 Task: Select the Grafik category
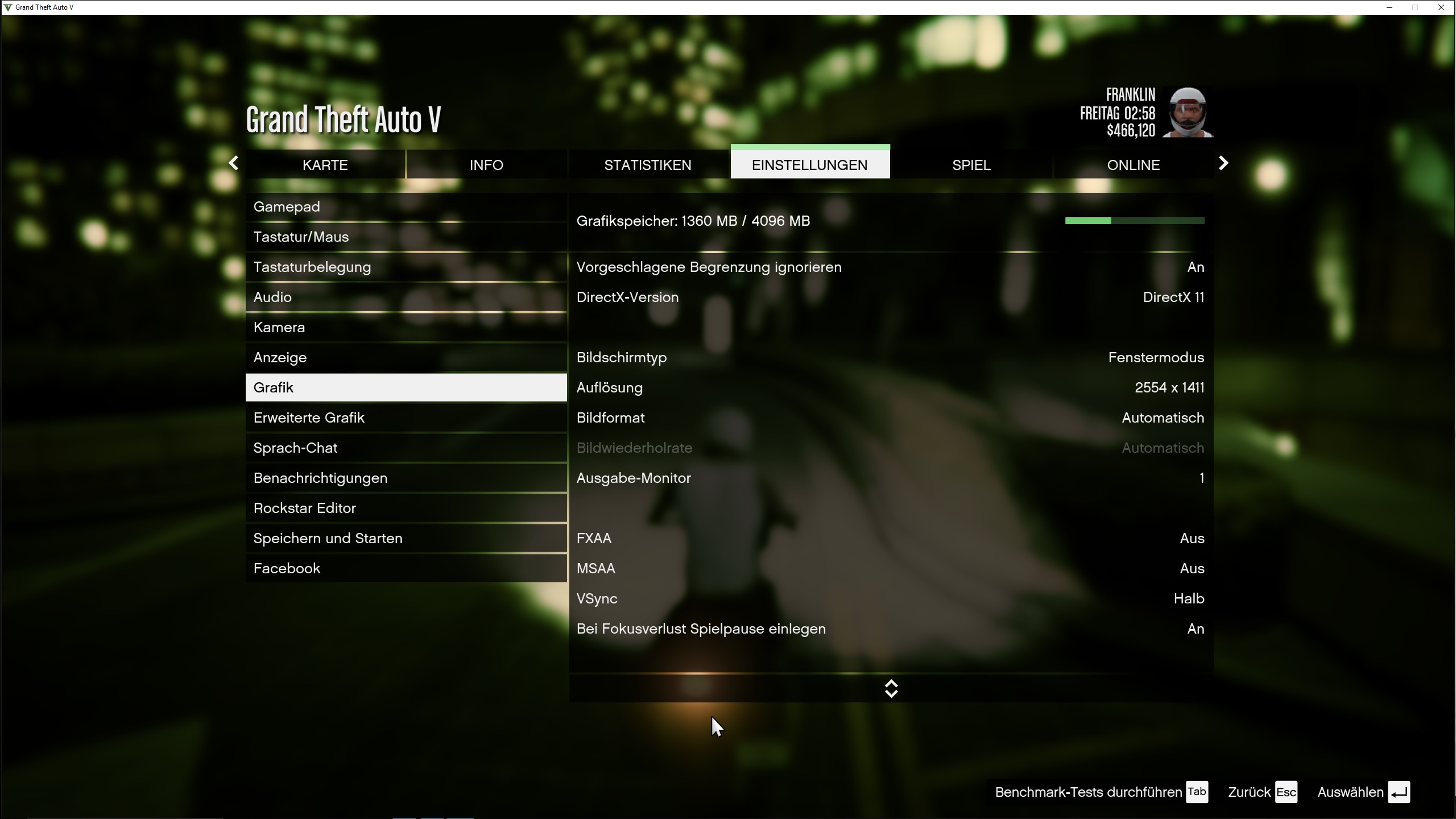406,387
